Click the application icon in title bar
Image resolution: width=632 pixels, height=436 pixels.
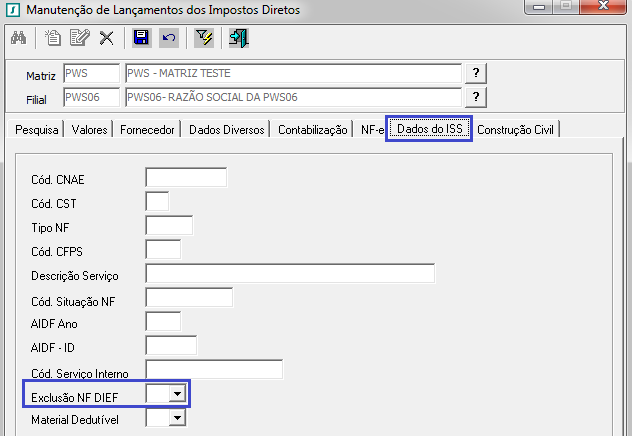[13, 10]
